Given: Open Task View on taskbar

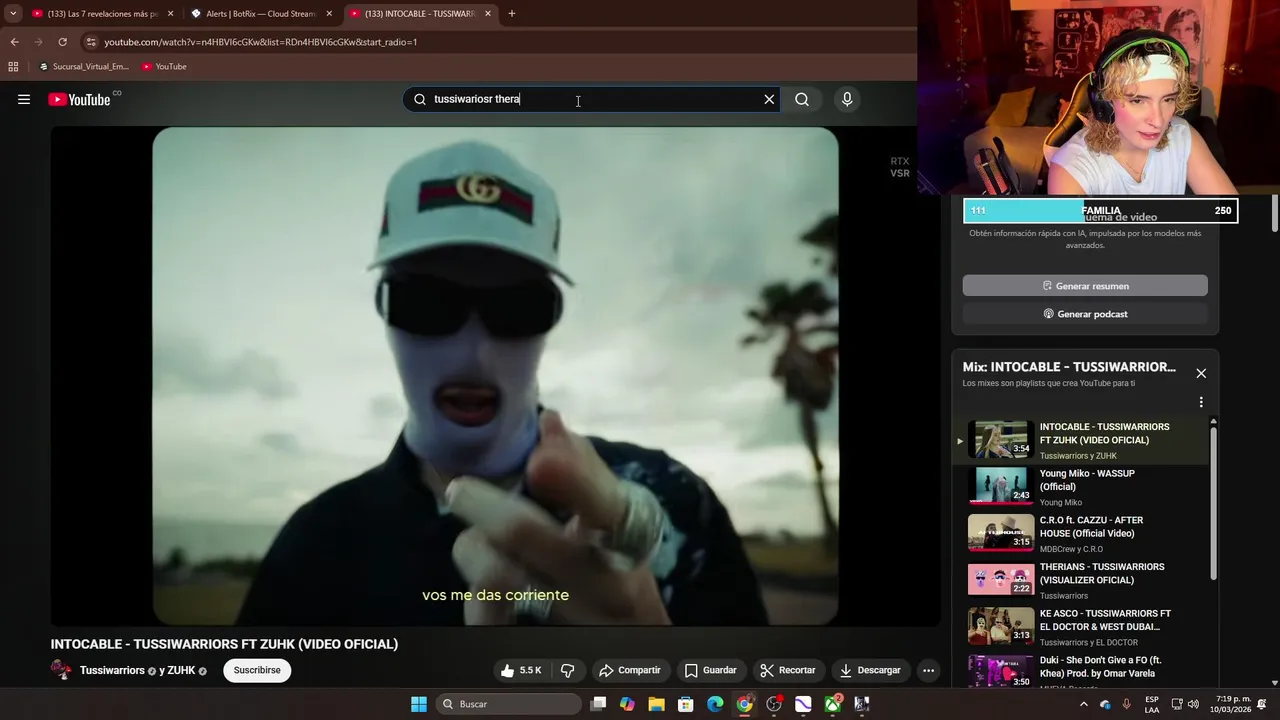Looking at the screenshot, I should (598, 704).
